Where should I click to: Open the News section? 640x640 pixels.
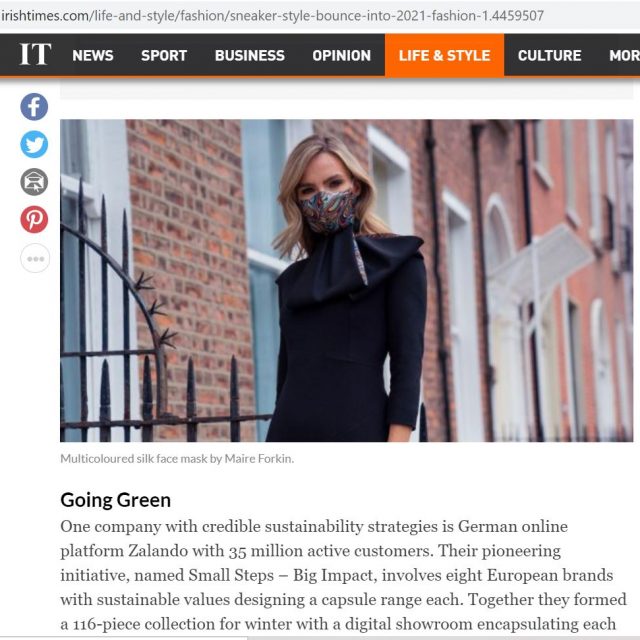coord(93,56)
